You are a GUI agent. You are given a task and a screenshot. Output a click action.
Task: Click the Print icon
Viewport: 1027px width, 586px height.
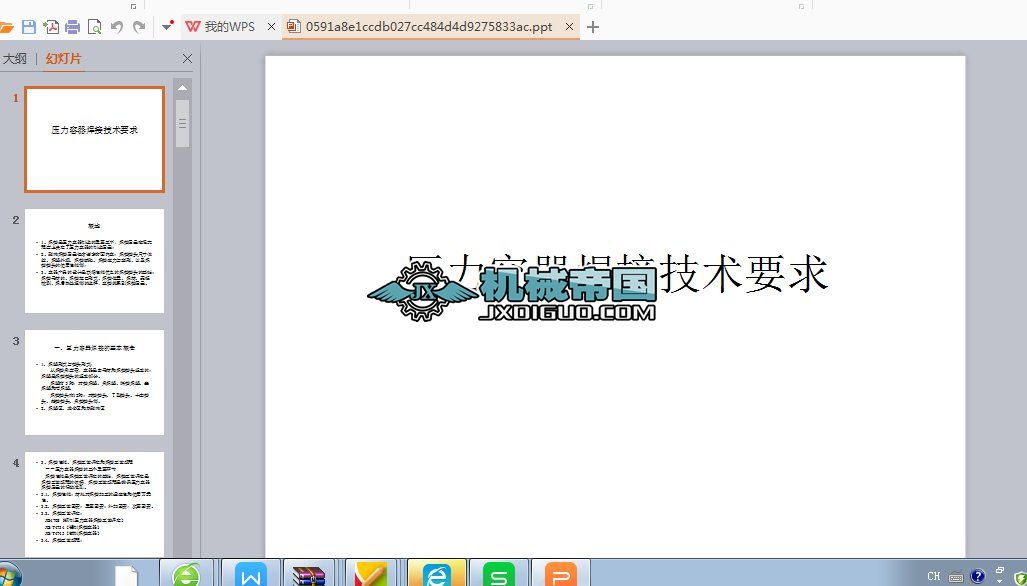[73, 27]
